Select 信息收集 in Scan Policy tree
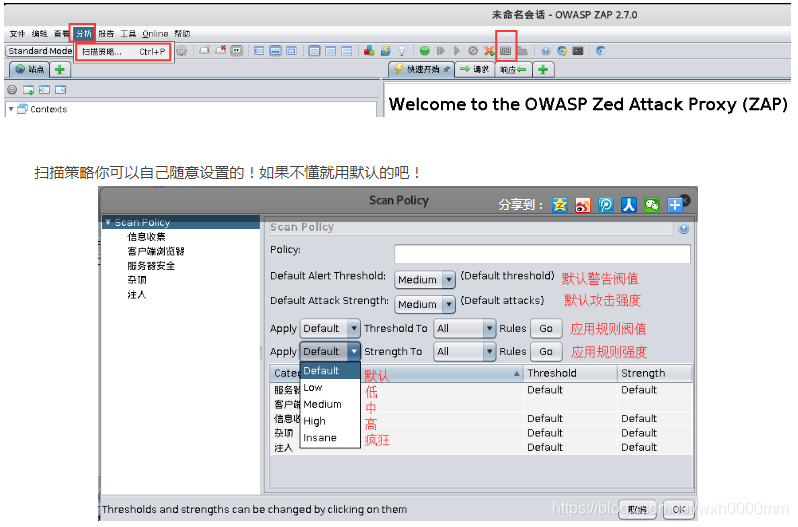 point(147,237)
